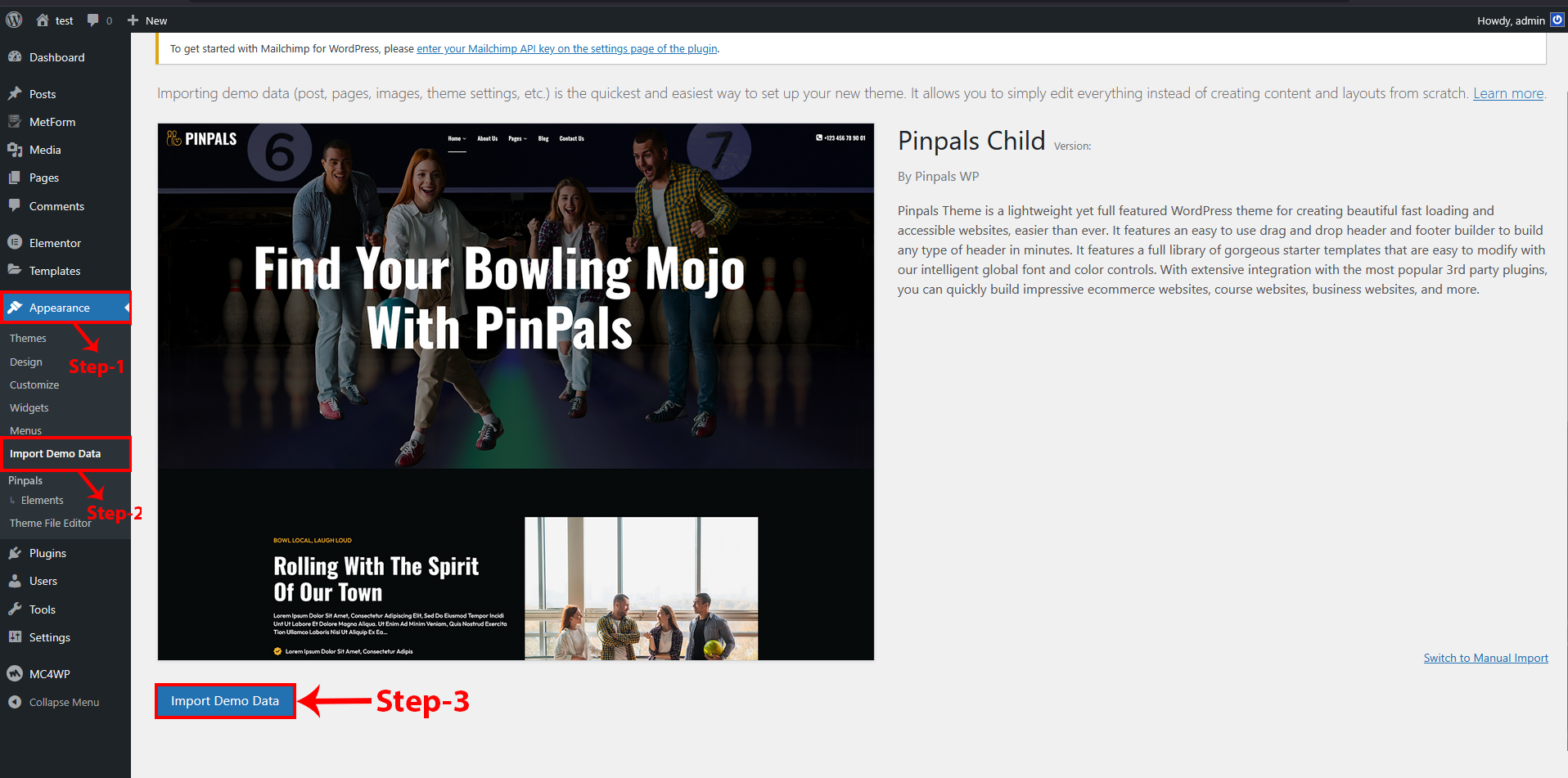Screen dimensions: 1568x778
Task: Click the WordPress logo icon
Action: click(x=14, y=20)
